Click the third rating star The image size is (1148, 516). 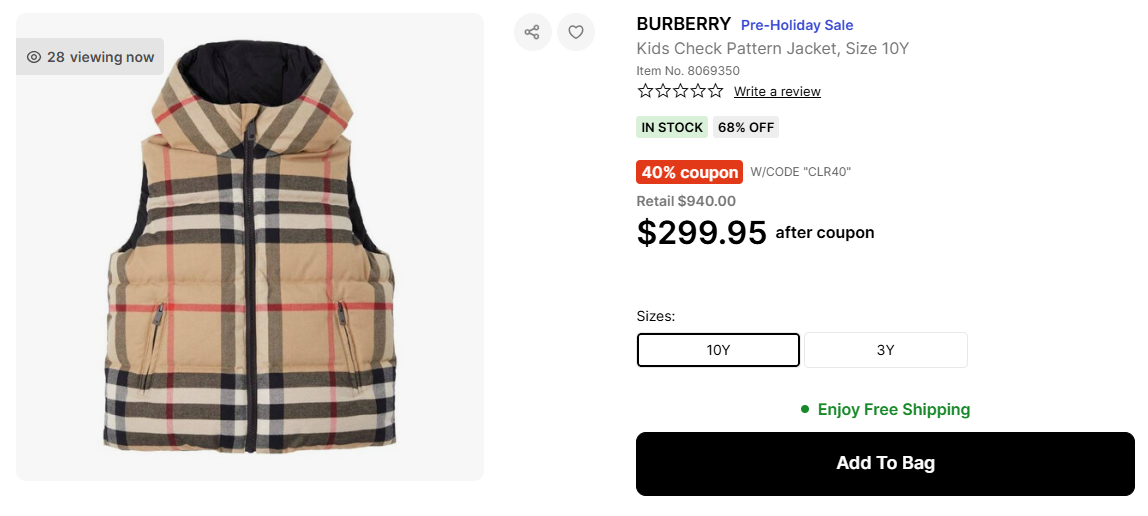click(x=680, y=91)
